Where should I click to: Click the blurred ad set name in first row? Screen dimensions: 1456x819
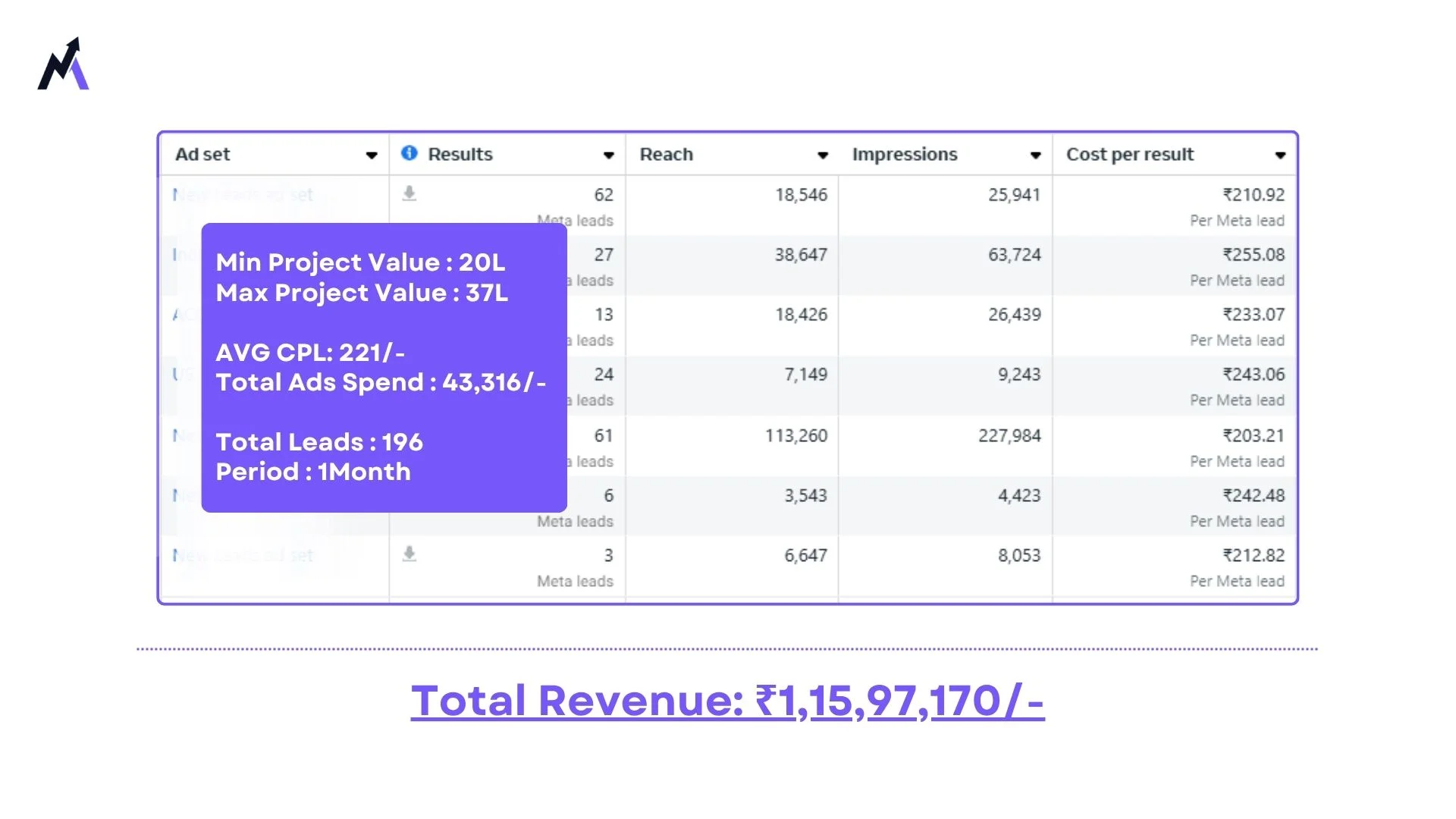click(243, 195)
